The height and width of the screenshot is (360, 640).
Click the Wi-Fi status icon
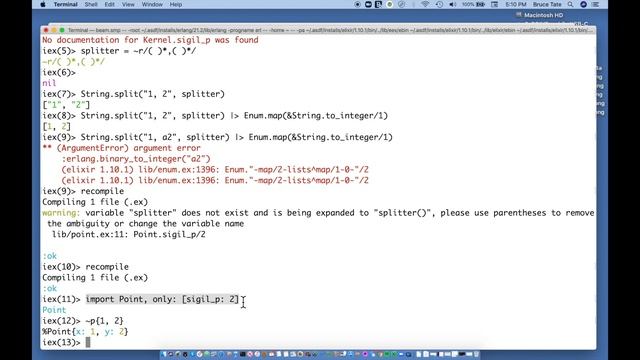click(x=425, y=4)
